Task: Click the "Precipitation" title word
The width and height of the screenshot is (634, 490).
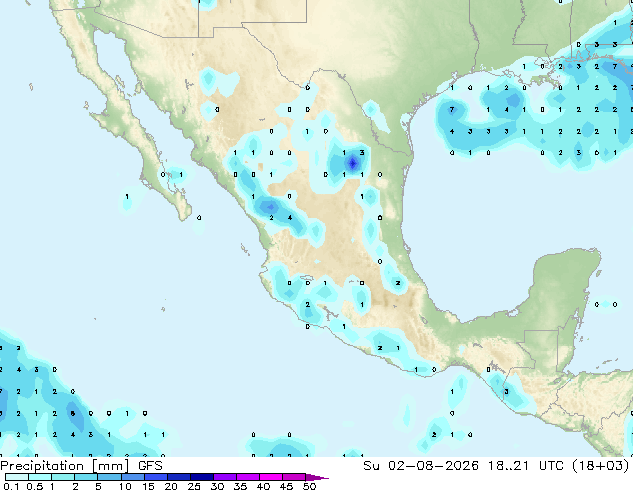Action: [42, 466]
